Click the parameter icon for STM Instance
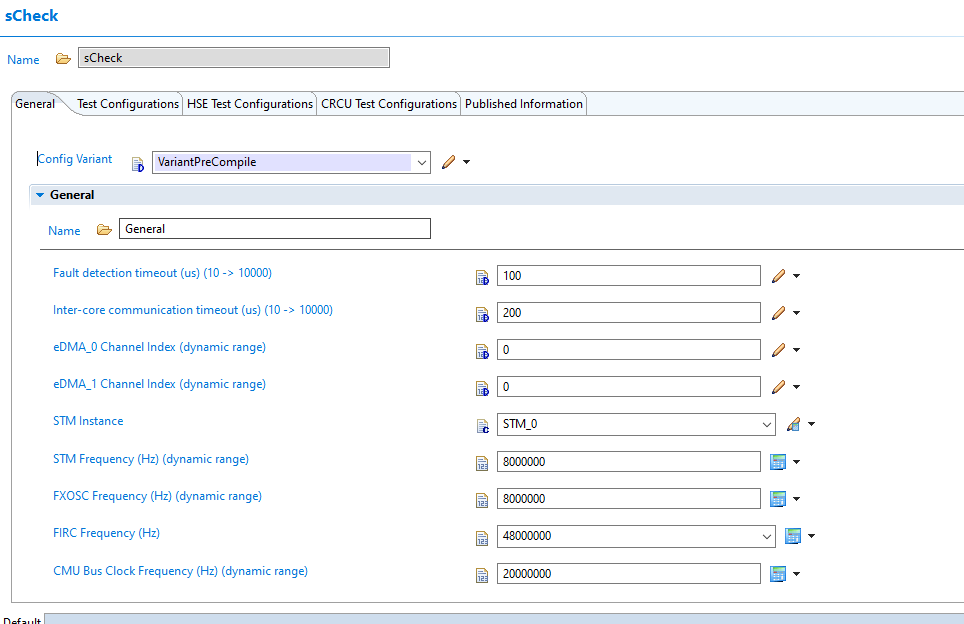 pyautogui.click(x=483, y=426)
